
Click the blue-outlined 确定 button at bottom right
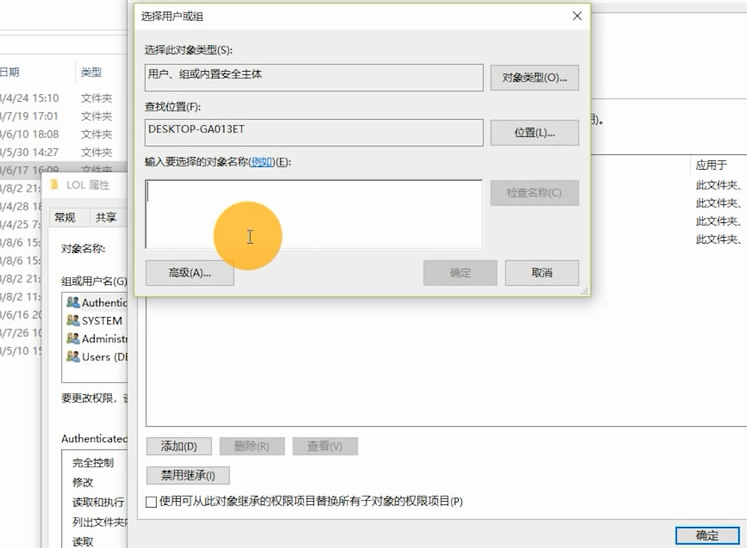click(x=706, y=536)
